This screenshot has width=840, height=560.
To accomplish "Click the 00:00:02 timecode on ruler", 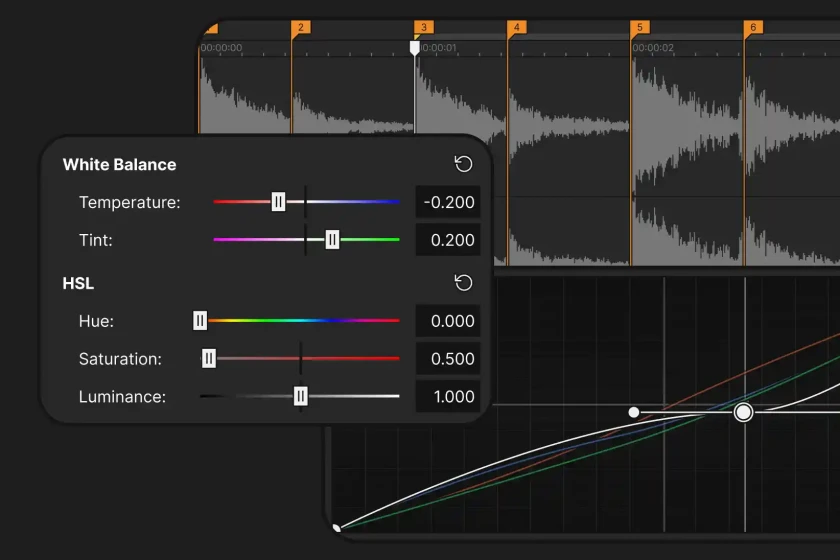I will pyautogui.click(x=653, y=48).
